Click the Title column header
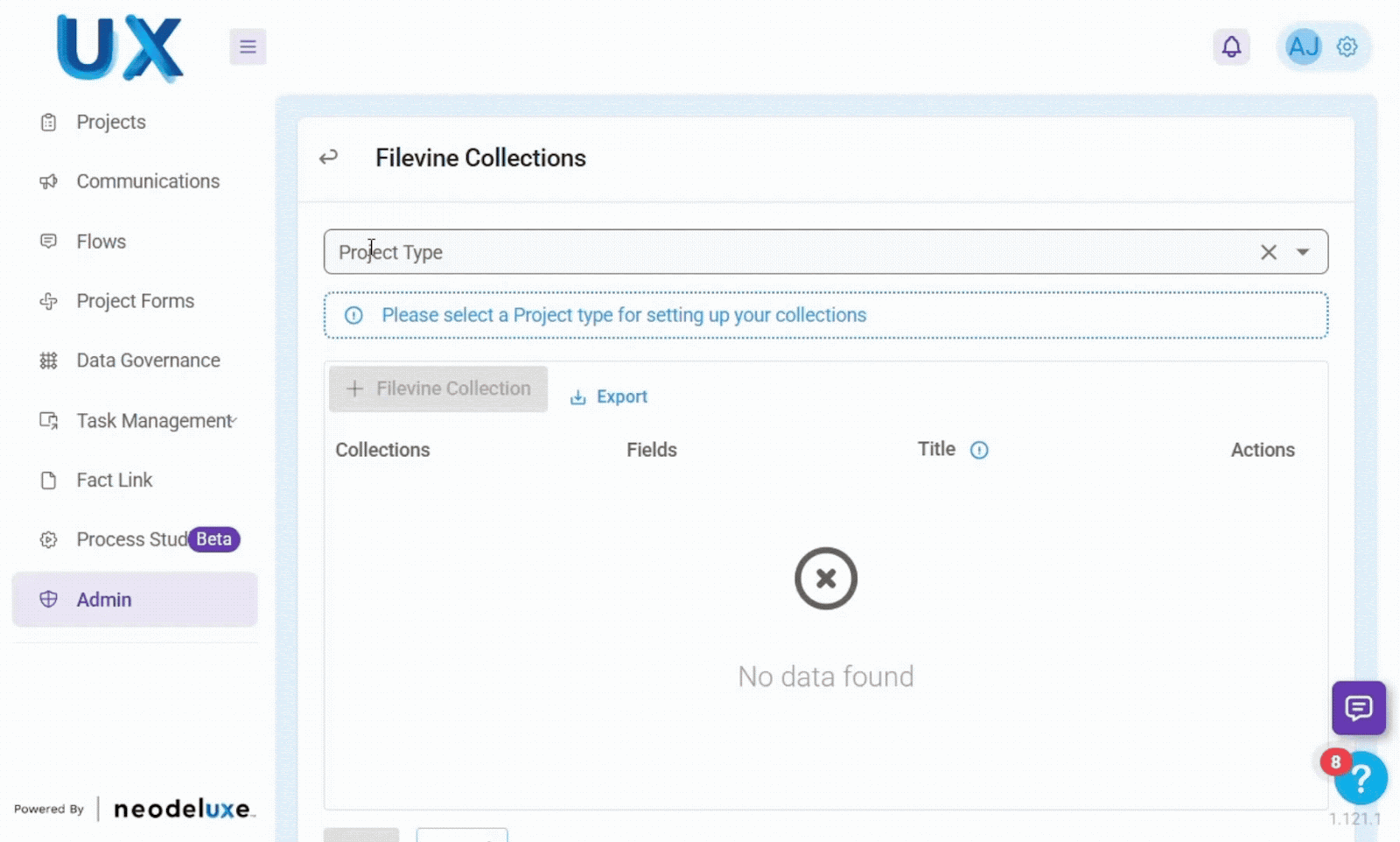The height and width of the screenshot is (842, 1400). (936, 449)
